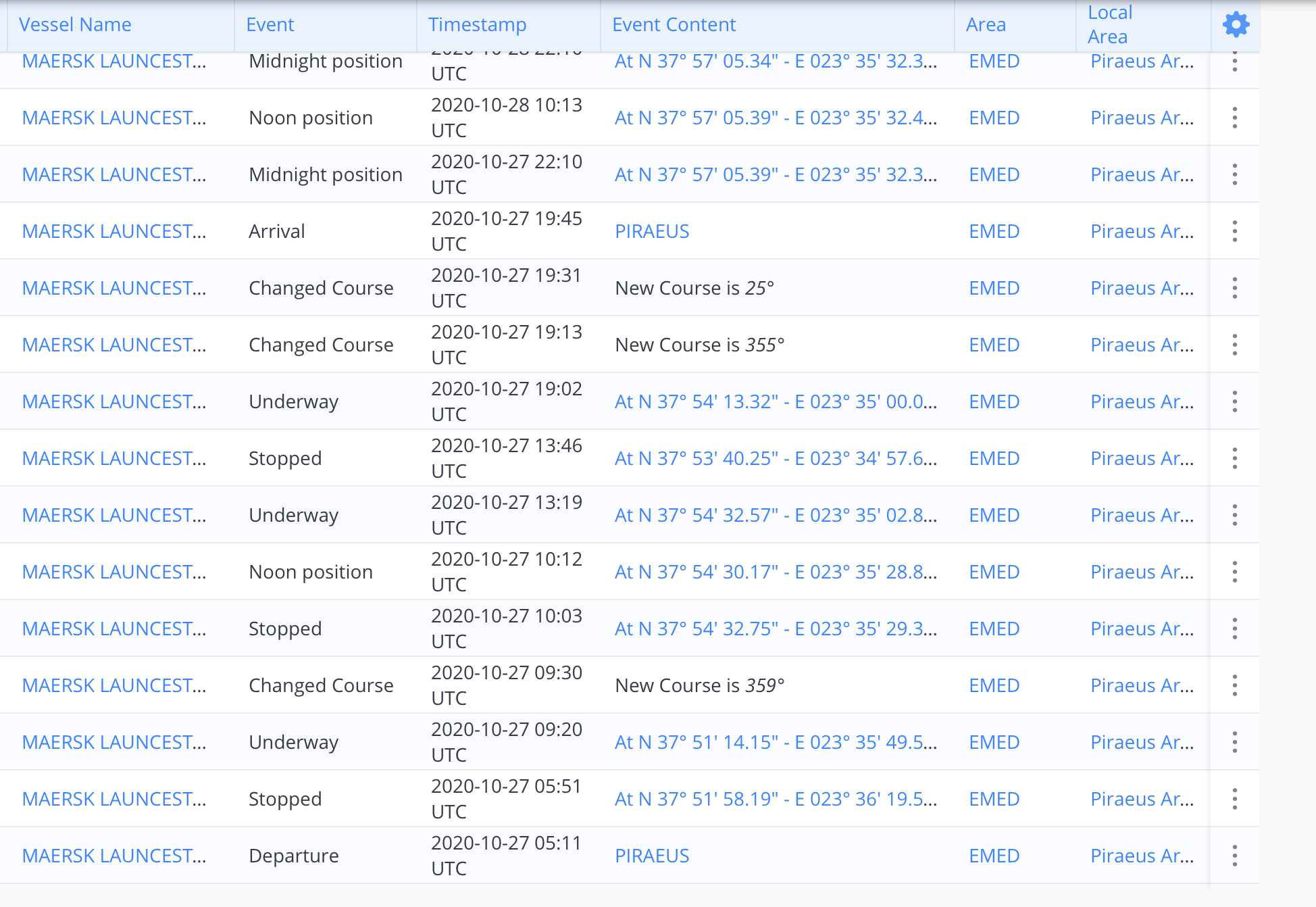Select the 'New Course is 355°' cell
The width and height of the screenshot is (1316, 907).
[x=700, y=345]
